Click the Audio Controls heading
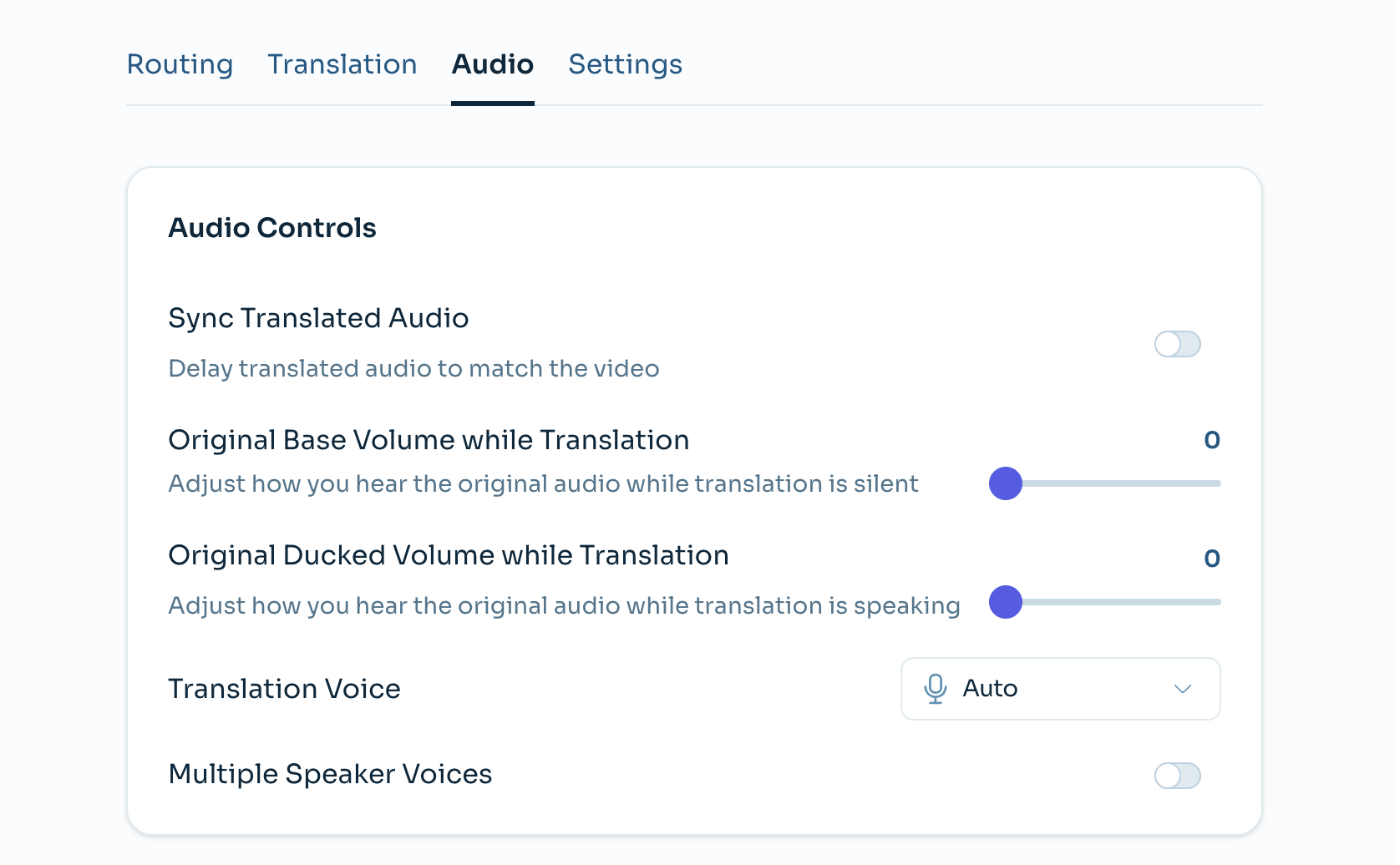 (x=272, y=228)
